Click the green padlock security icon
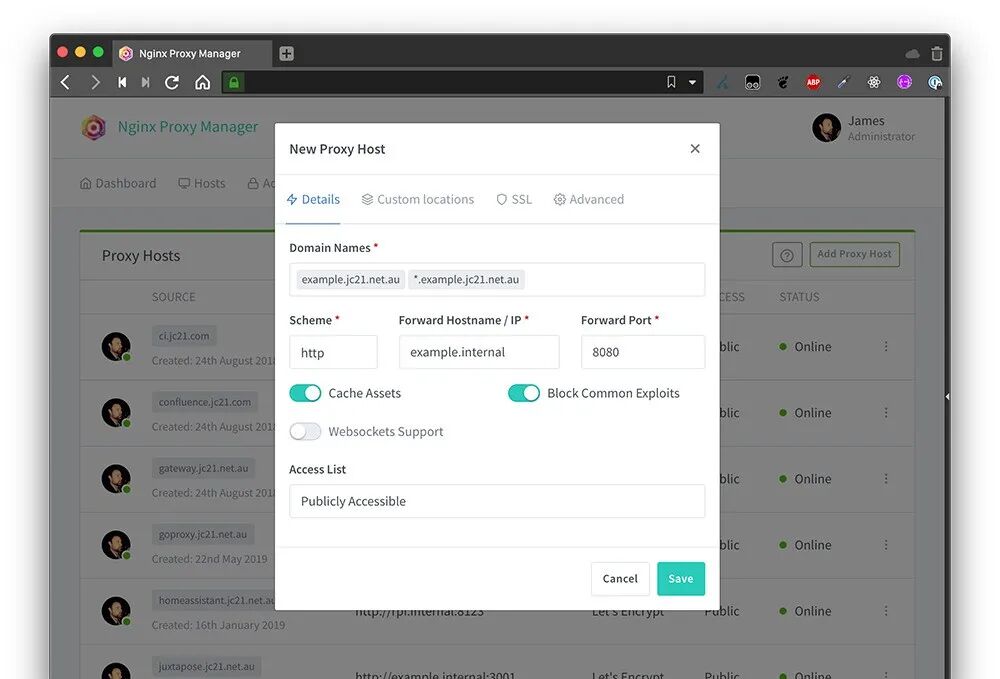The height and width of the screenshot is (679, 1000). (x=233, y=82)
